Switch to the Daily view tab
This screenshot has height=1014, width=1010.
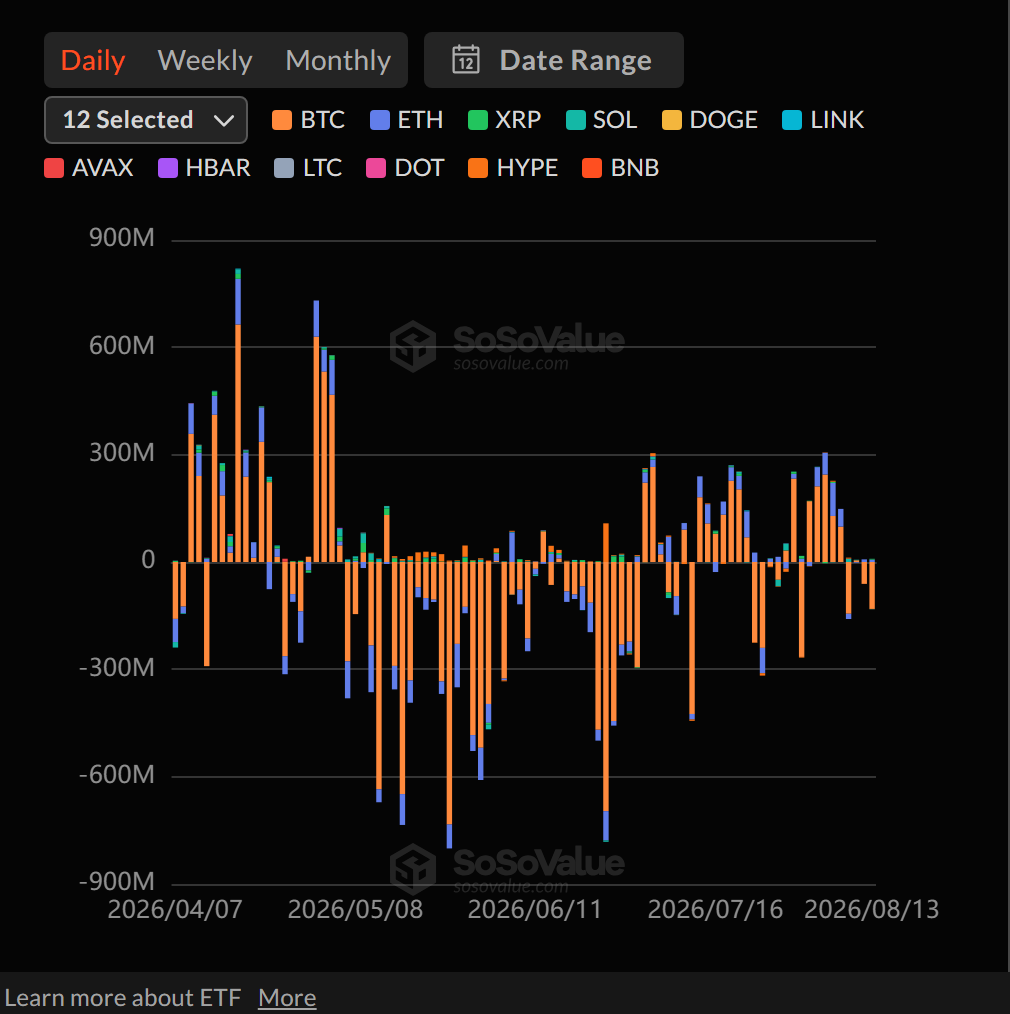click(x=92, y=60)
